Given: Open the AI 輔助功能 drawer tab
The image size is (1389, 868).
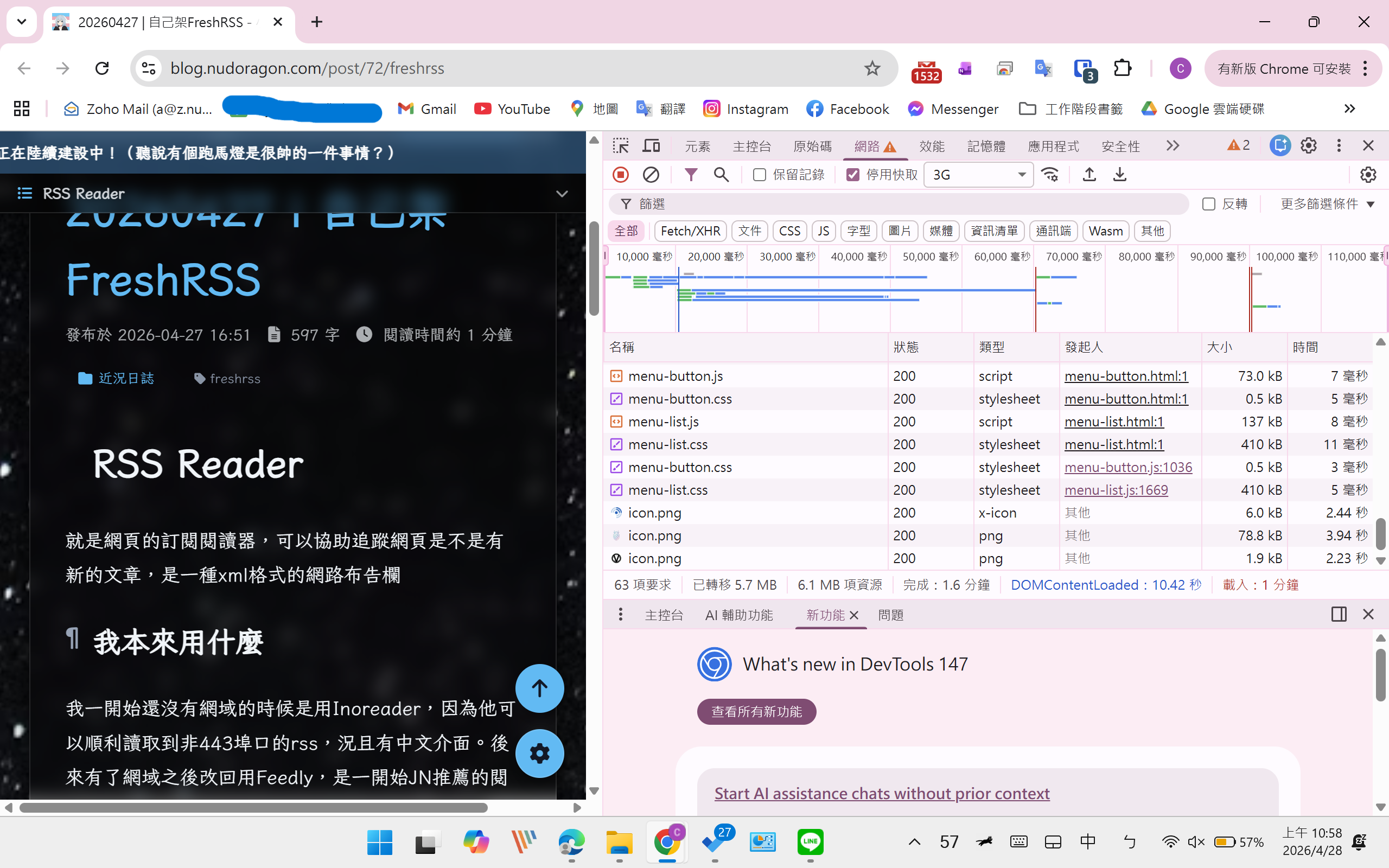Looking at the screenshot, I should [x=738, y=615].
